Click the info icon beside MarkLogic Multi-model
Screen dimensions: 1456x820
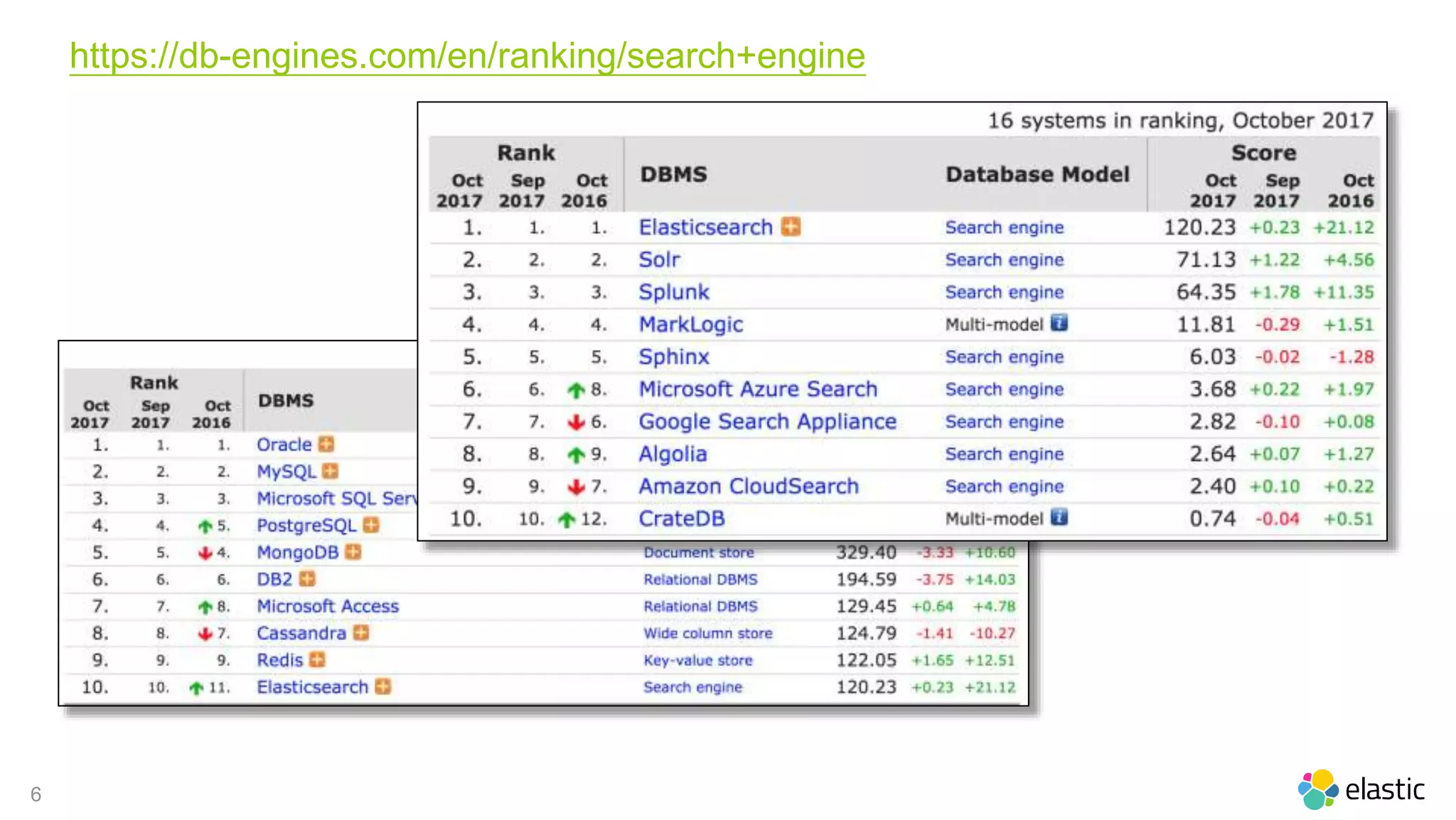pos(1059,324)
